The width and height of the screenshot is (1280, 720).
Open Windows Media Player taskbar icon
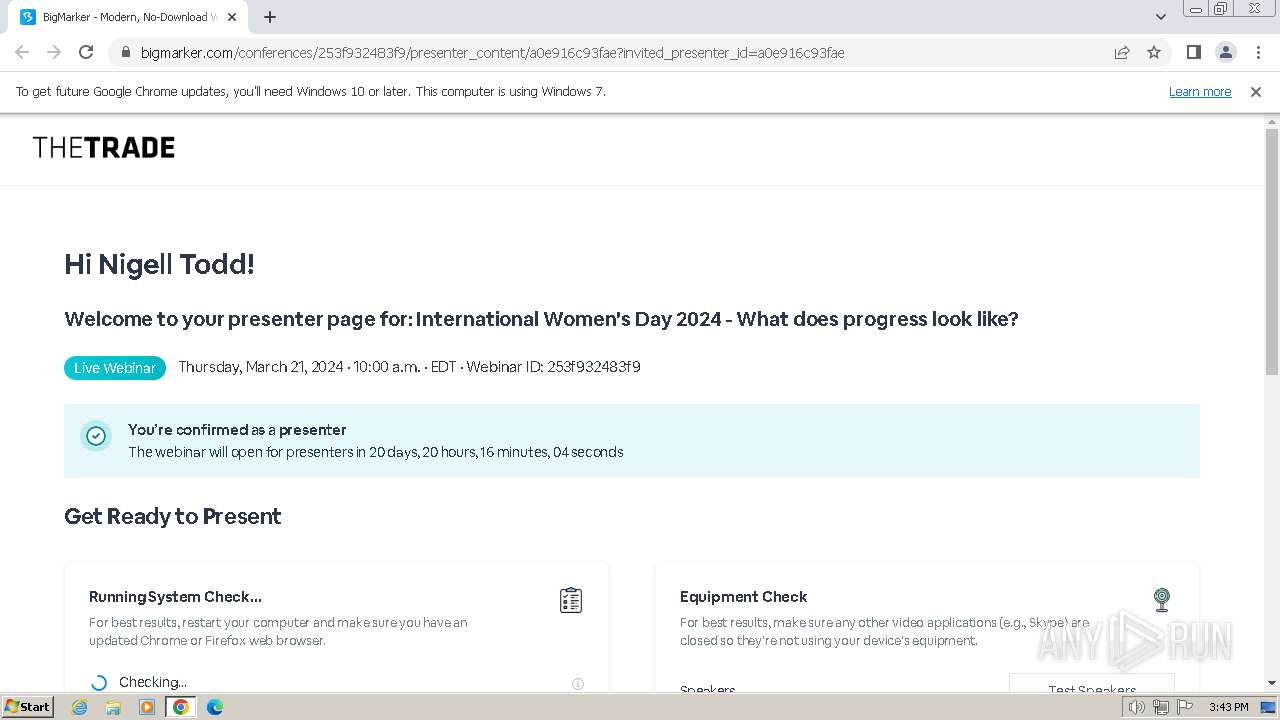[x=147, y=707]
